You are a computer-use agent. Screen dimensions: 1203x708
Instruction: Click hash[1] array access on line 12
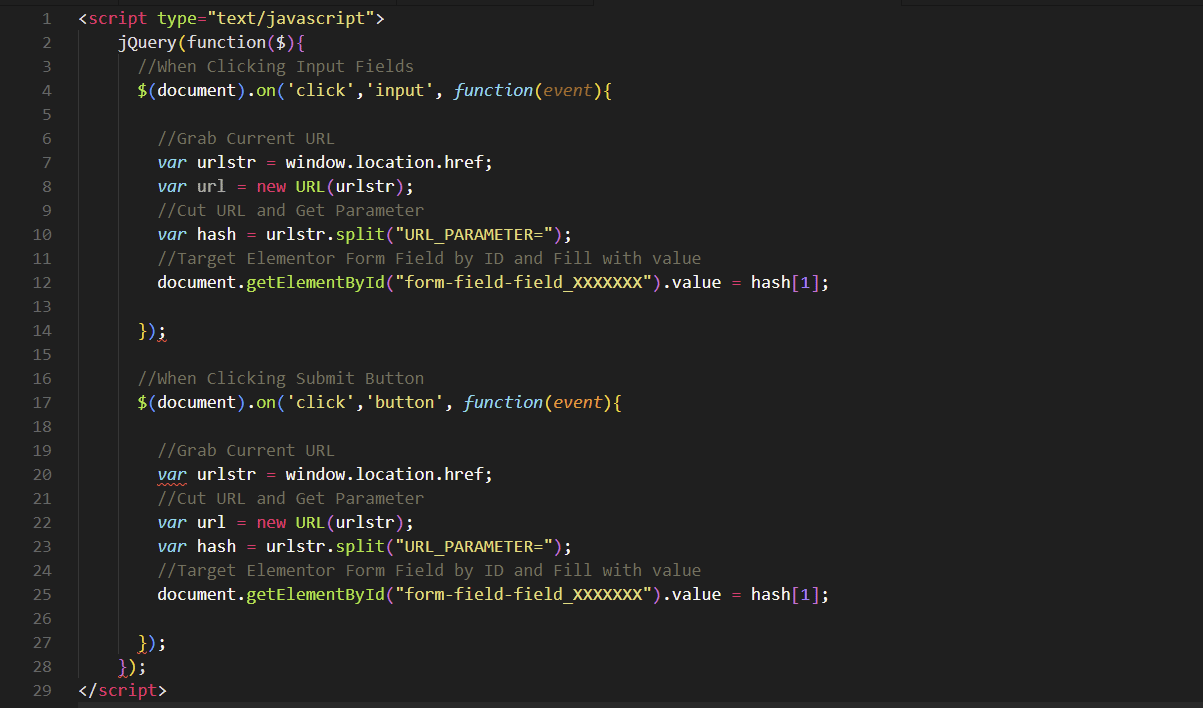(786, 282)
